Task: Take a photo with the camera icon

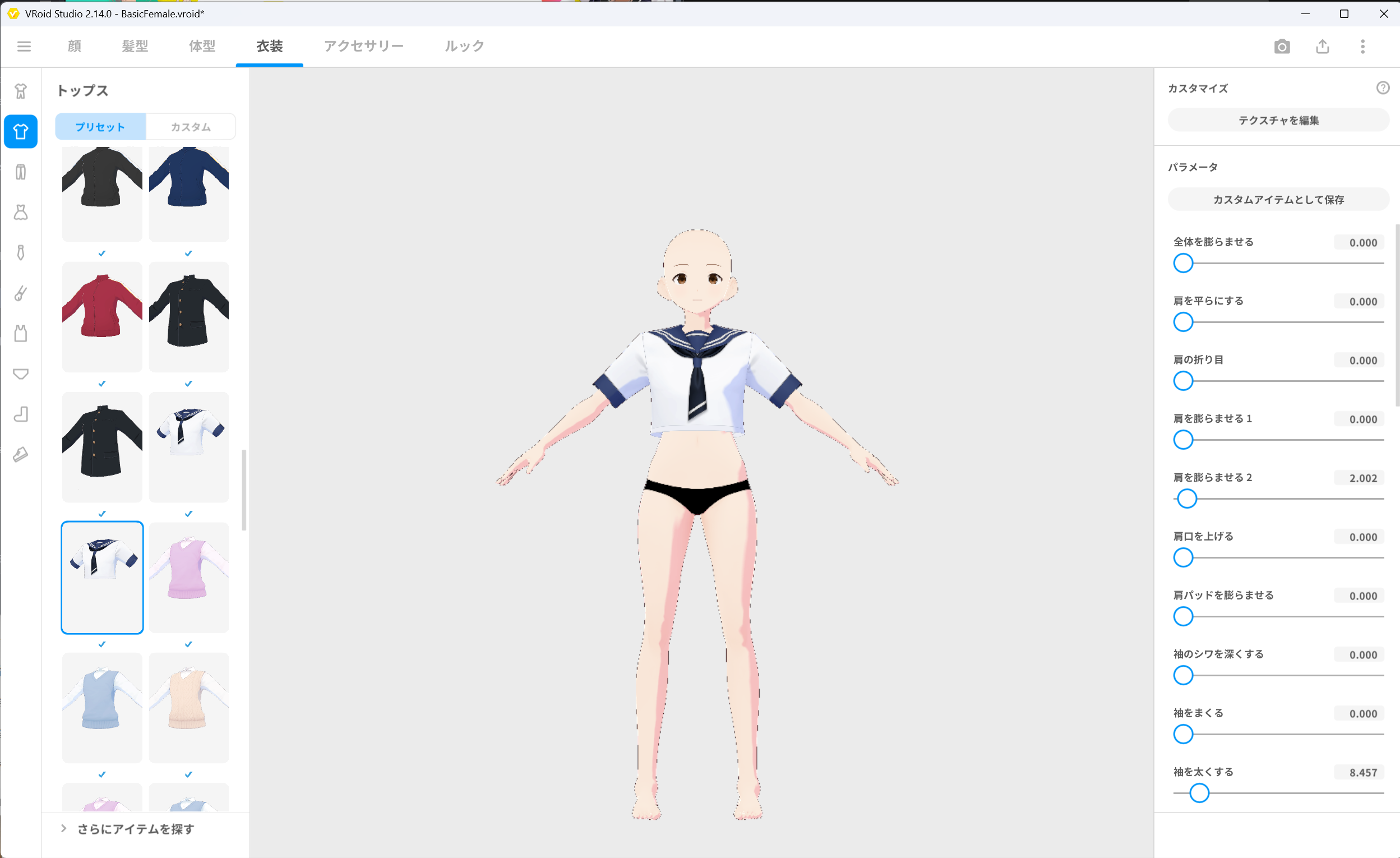Action: tap(1282, 46)
